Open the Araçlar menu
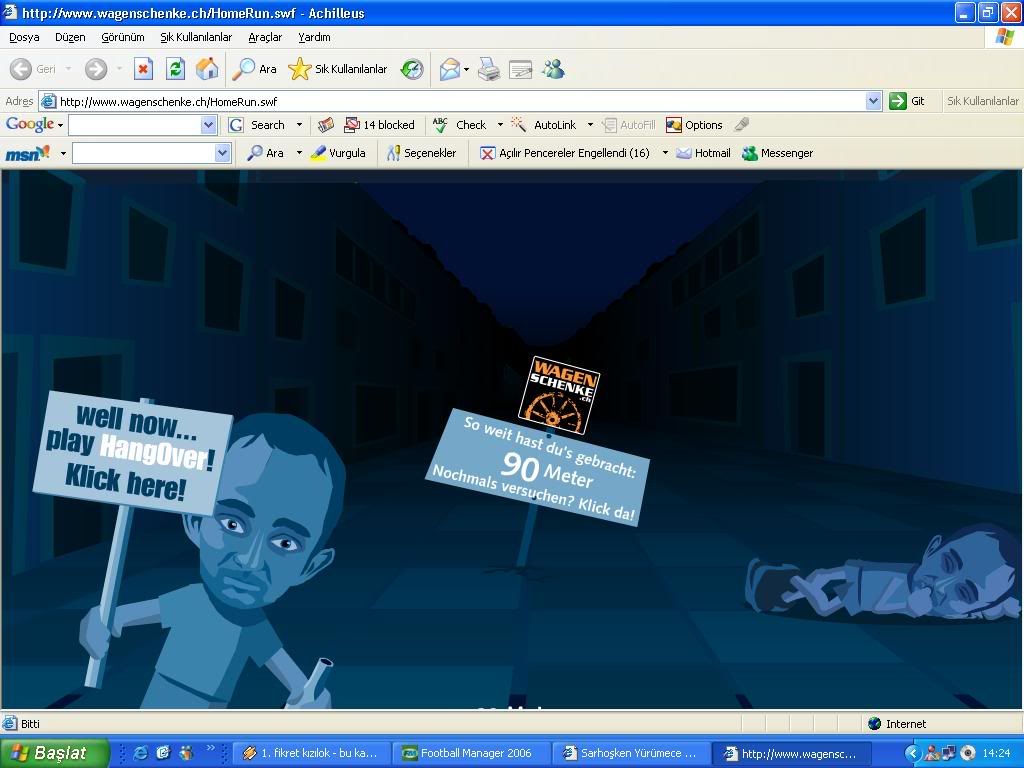 [x=265, y=37]
